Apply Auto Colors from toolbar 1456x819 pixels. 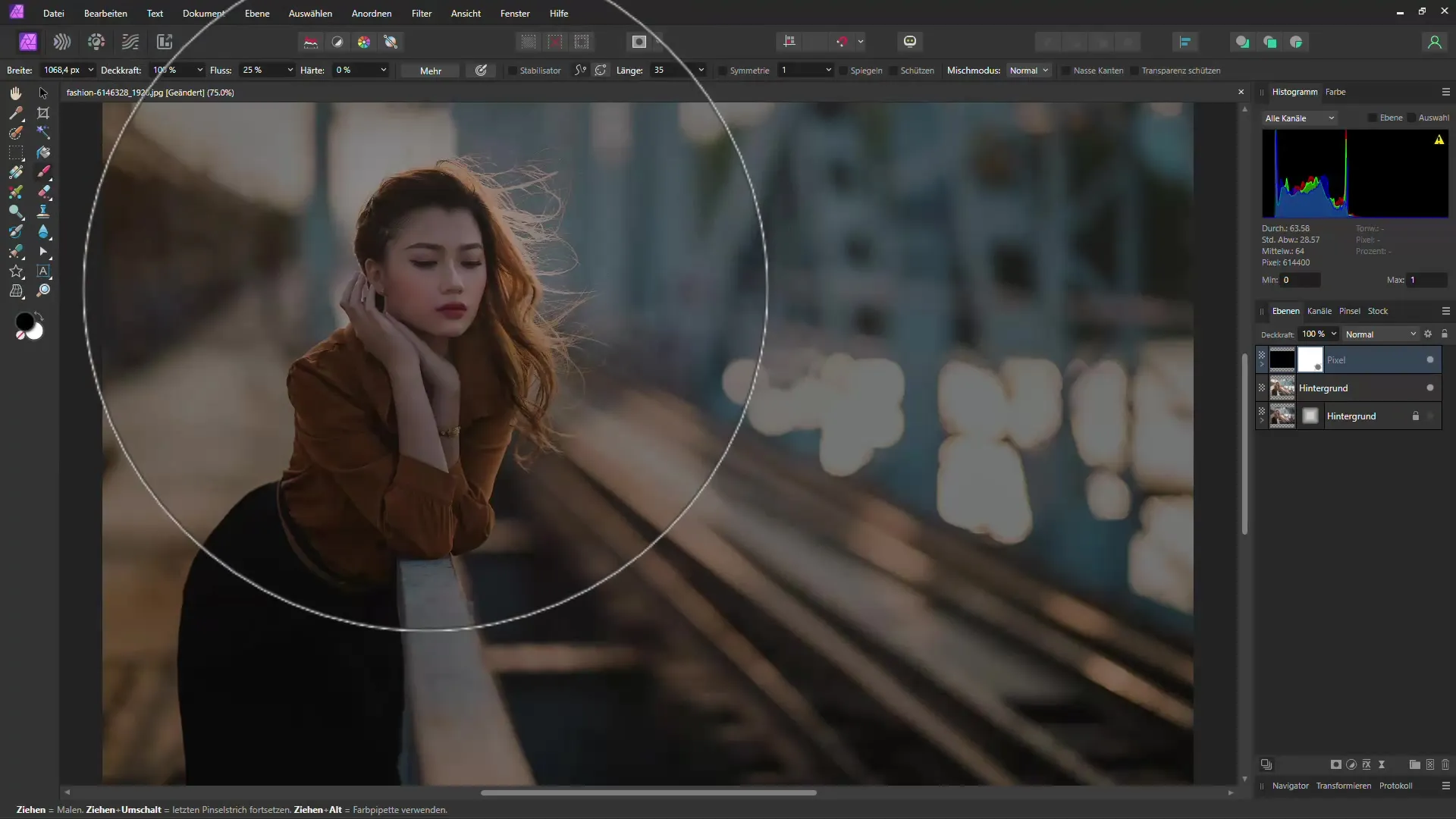coord(364,42)
